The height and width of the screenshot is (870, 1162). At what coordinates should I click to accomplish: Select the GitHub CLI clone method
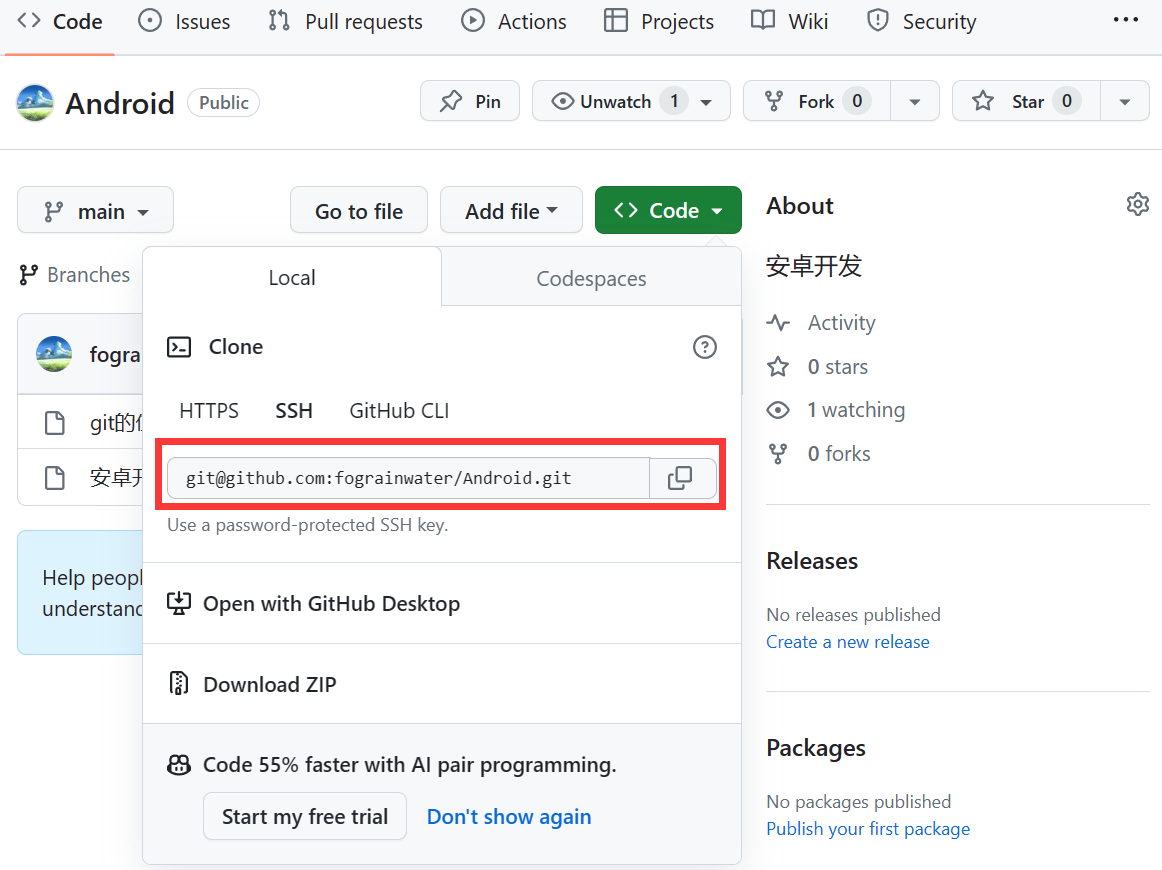(x=399, y=411)
